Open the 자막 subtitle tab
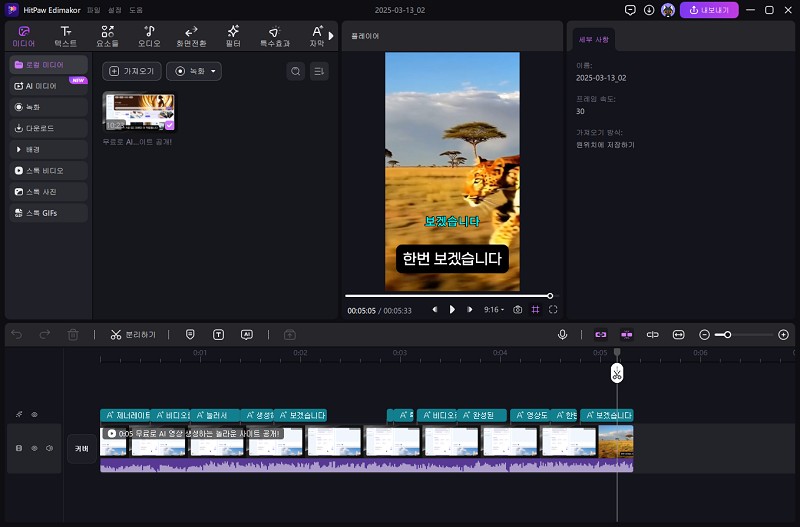 pos(317,37)
